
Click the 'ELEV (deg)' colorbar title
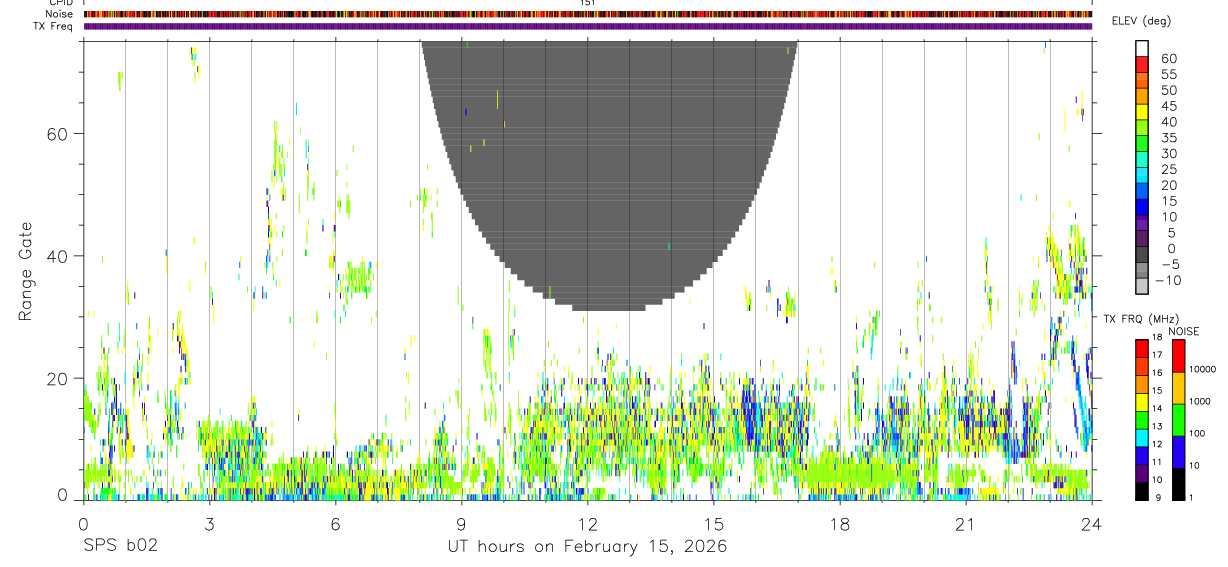tap(1141, 21)
